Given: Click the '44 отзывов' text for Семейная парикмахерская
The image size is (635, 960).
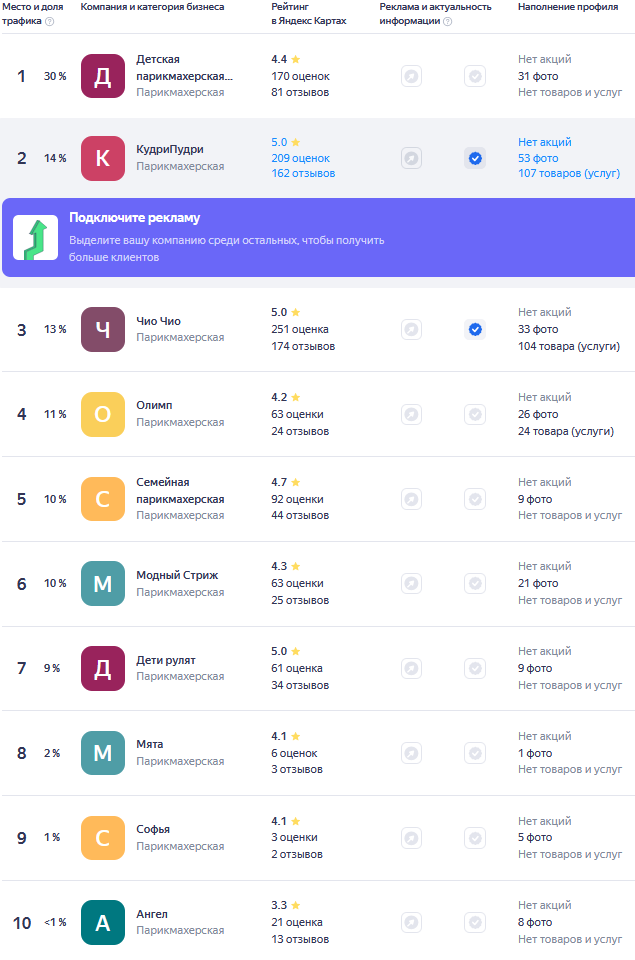Looking at the screenshot, I should coord(300,516).
